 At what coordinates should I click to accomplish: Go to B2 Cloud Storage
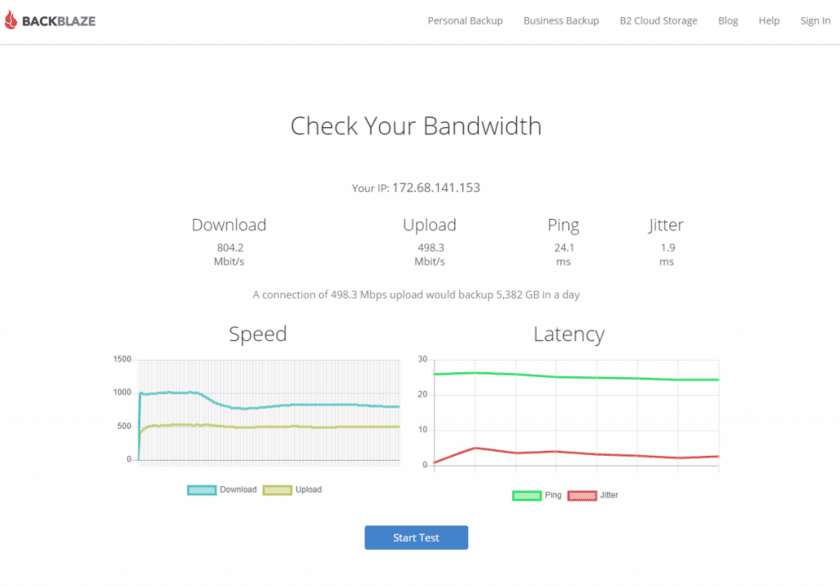pyautogui.click(x=658, y=21)
